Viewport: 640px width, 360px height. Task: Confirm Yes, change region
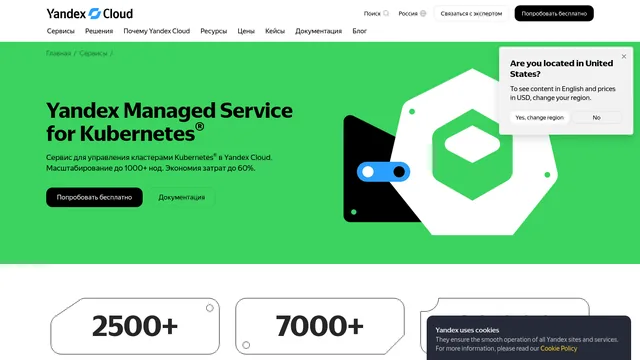(539, 118)
